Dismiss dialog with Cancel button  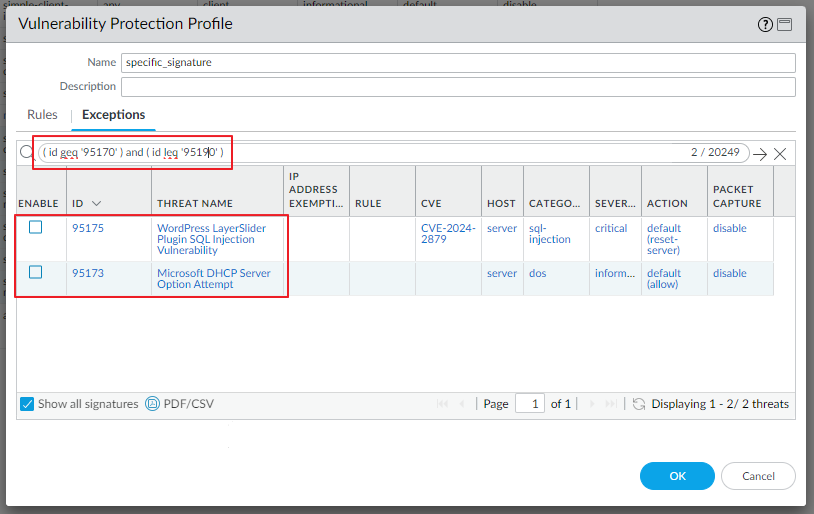click(758, 476)
